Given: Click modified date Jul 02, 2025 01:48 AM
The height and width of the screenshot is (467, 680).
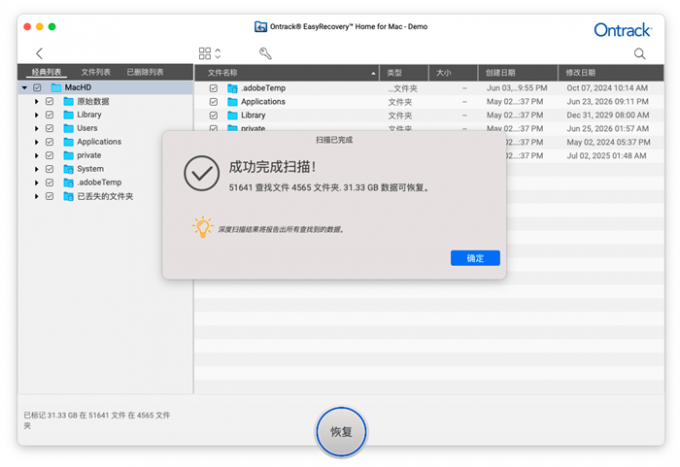Looking at the screenshot, I should point(606,156).
